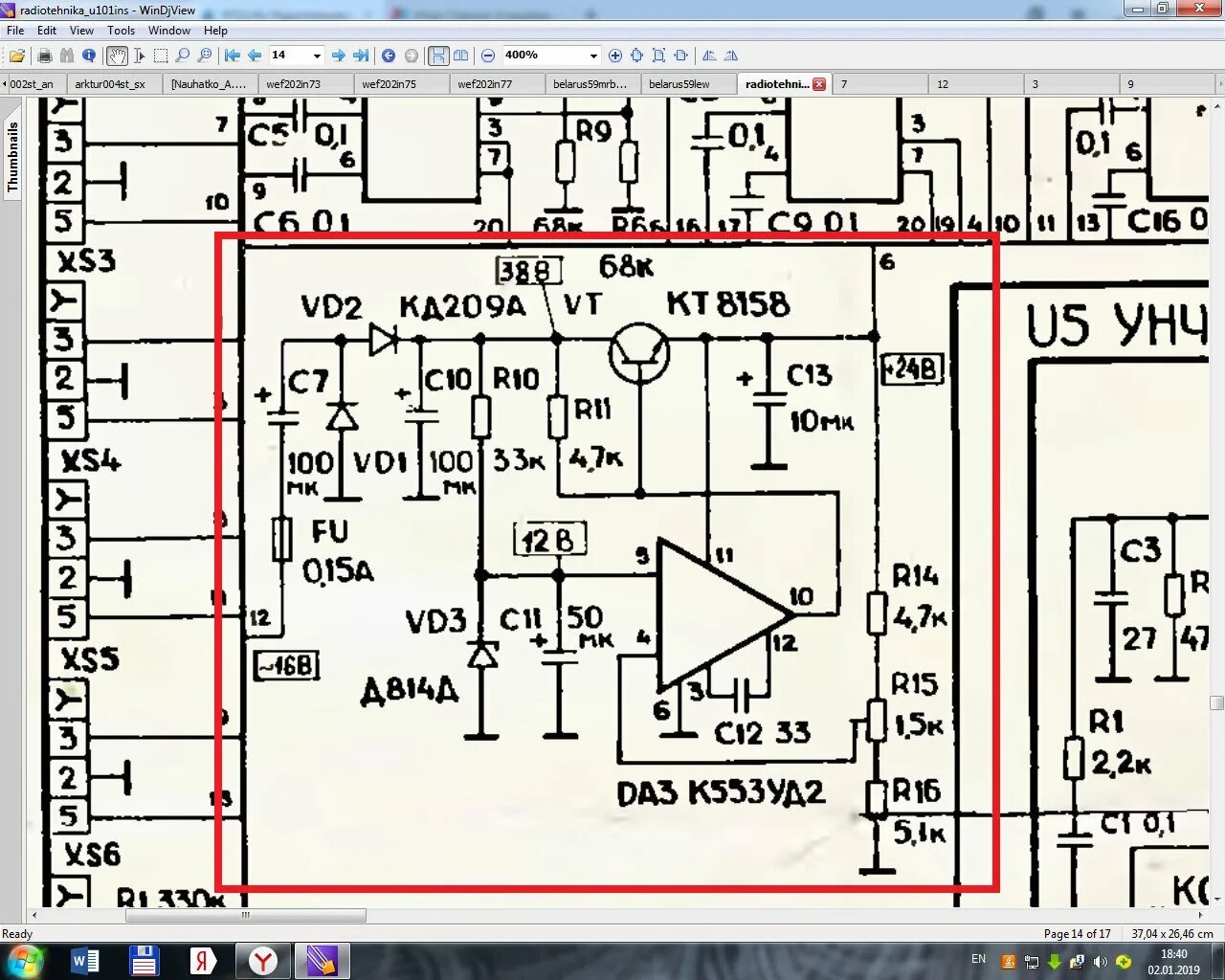The width and height of the screenshot is (1225, 980).
Task: Switch to the [Nauhatko_A.... tab
Action: point(209,84)
